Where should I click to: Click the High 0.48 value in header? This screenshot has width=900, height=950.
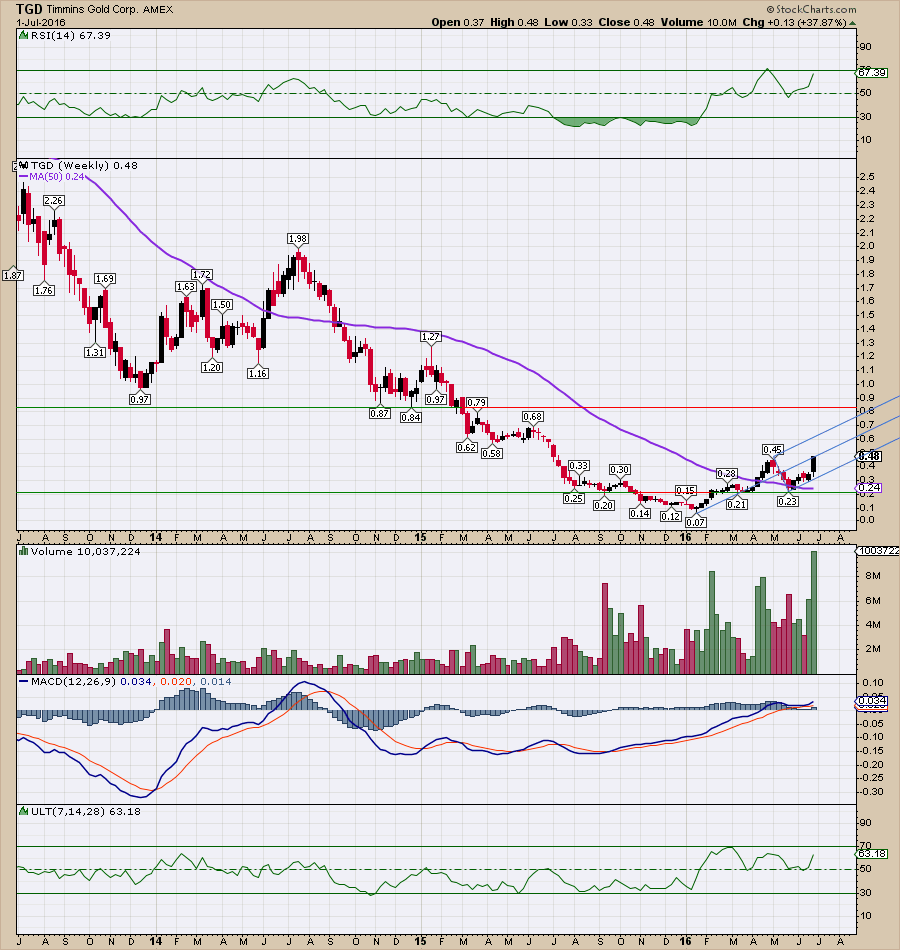(x=514, y=22)
